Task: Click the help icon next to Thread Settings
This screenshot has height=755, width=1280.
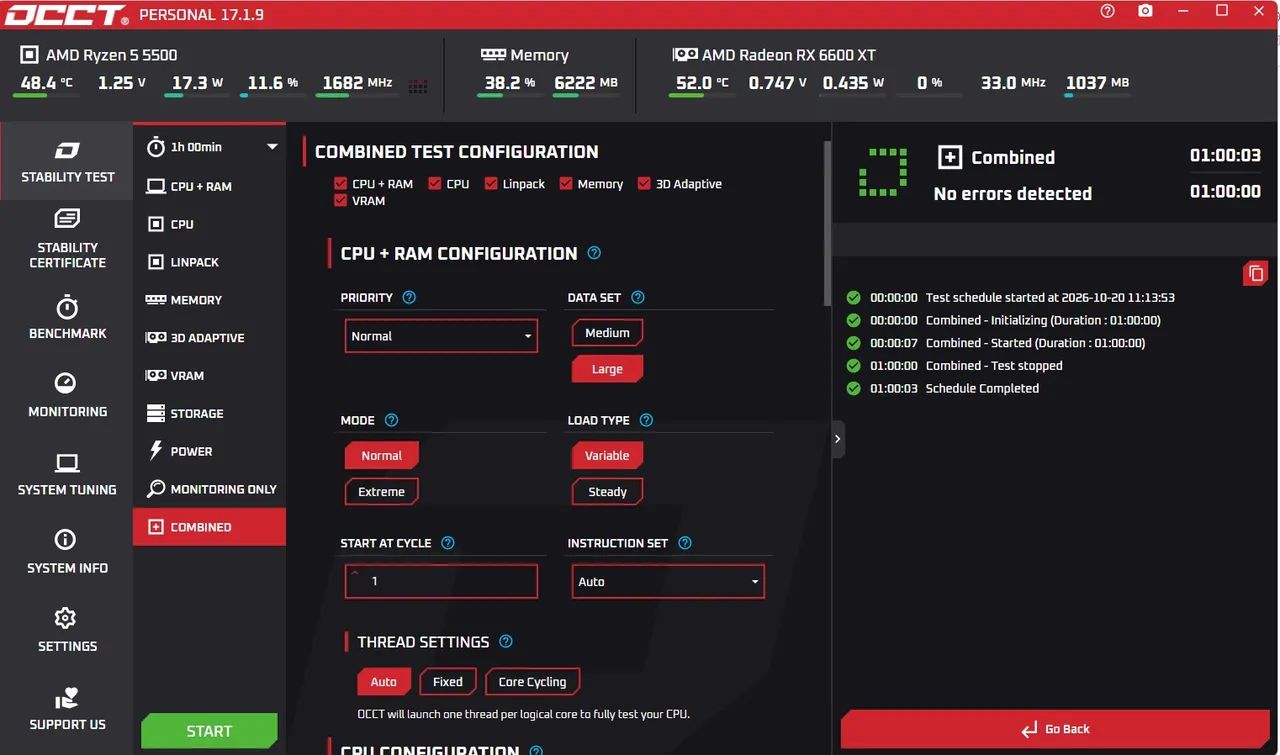Action: pos(506,641)
